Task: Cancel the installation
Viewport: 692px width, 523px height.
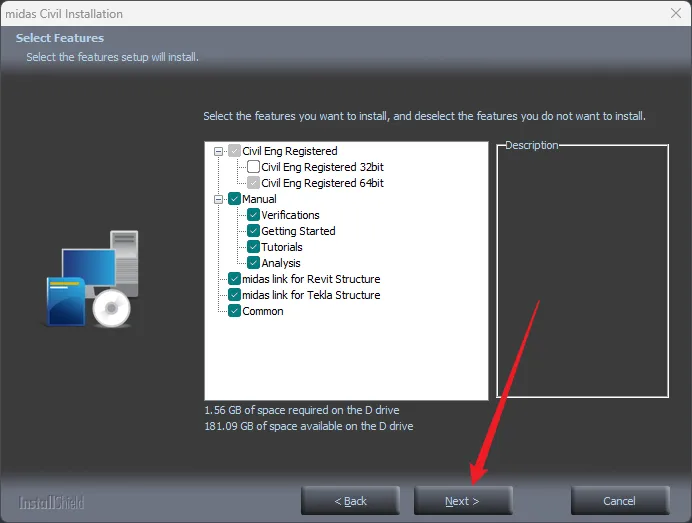Action: pos(620,501)
